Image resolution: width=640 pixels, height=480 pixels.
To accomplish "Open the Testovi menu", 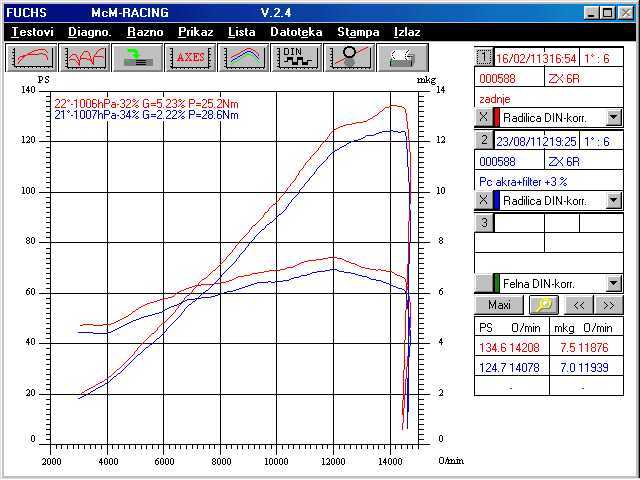I will tap(33, 32).
